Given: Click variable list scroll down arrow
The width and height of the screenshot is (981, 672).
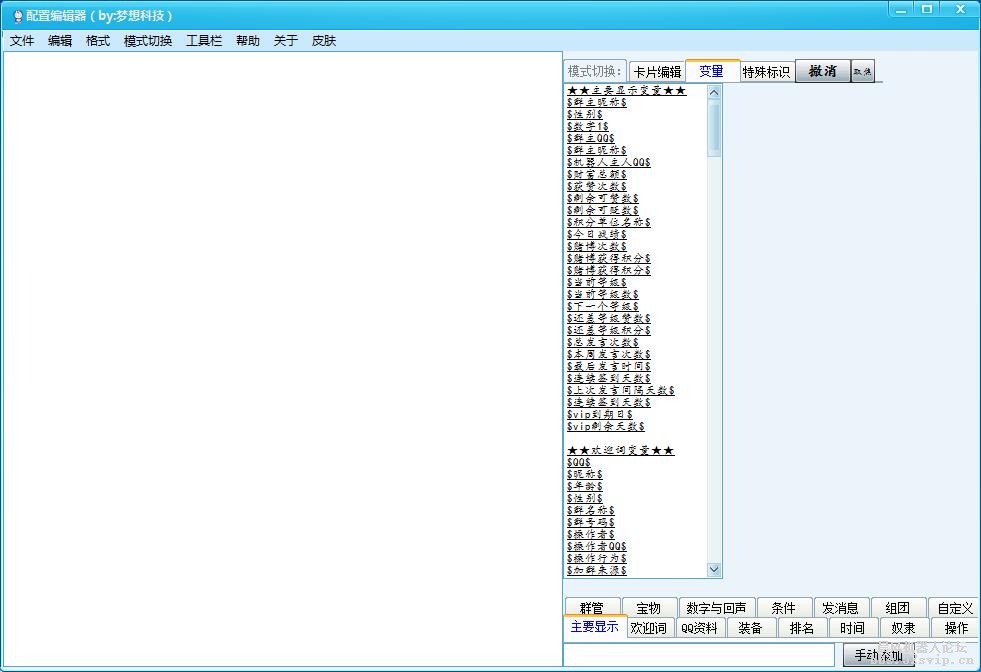Looking at the screenshot, I should (x=714, y=570).
